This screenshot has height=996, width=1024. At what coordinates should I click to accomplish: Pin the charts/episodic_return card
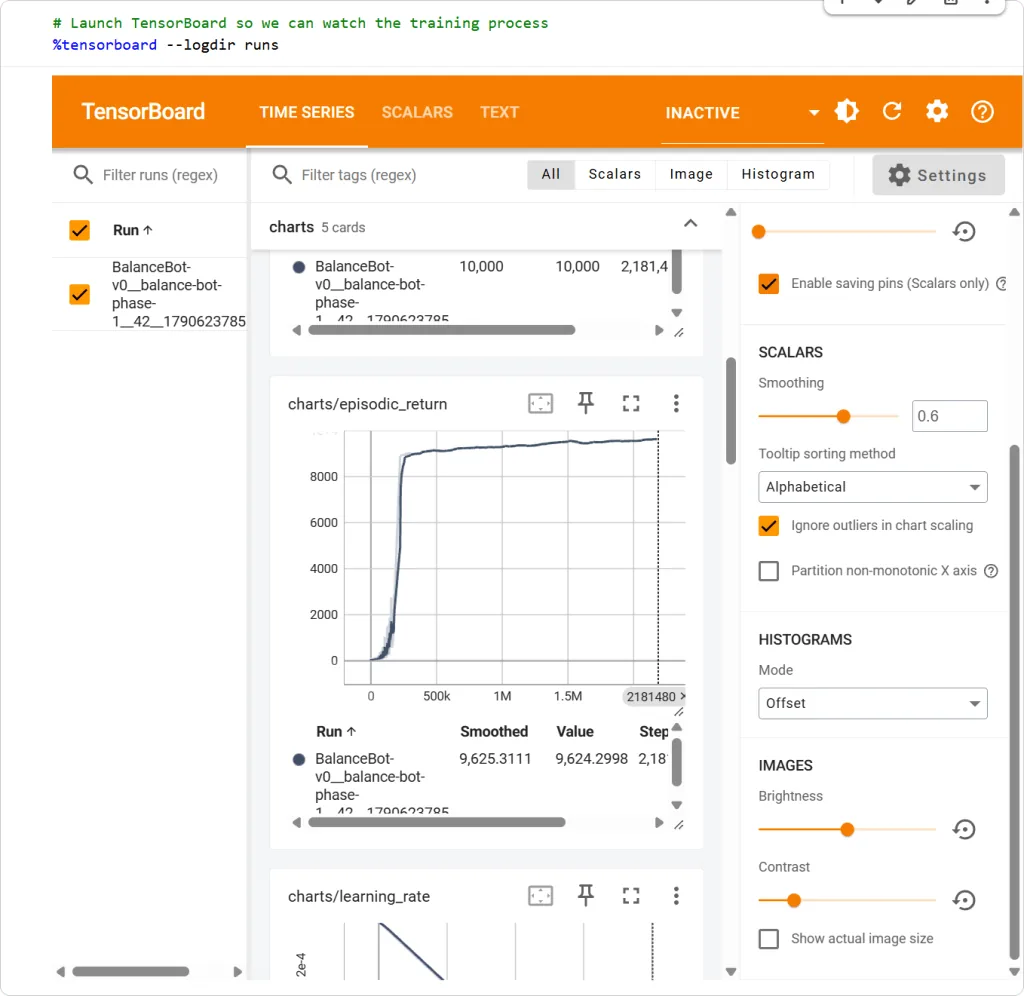click(586, 404)
